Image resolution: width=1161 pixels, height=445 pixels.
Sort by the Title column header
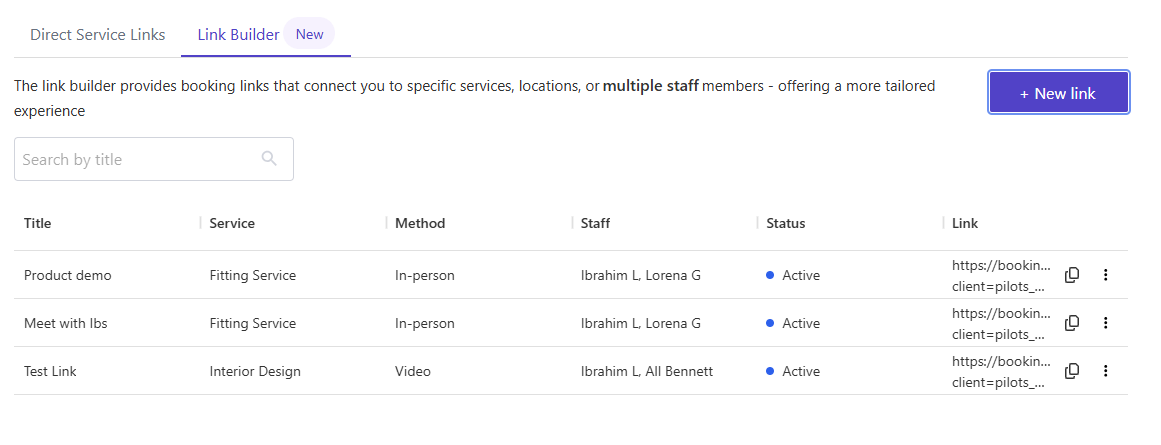click(x=38, y=223)
